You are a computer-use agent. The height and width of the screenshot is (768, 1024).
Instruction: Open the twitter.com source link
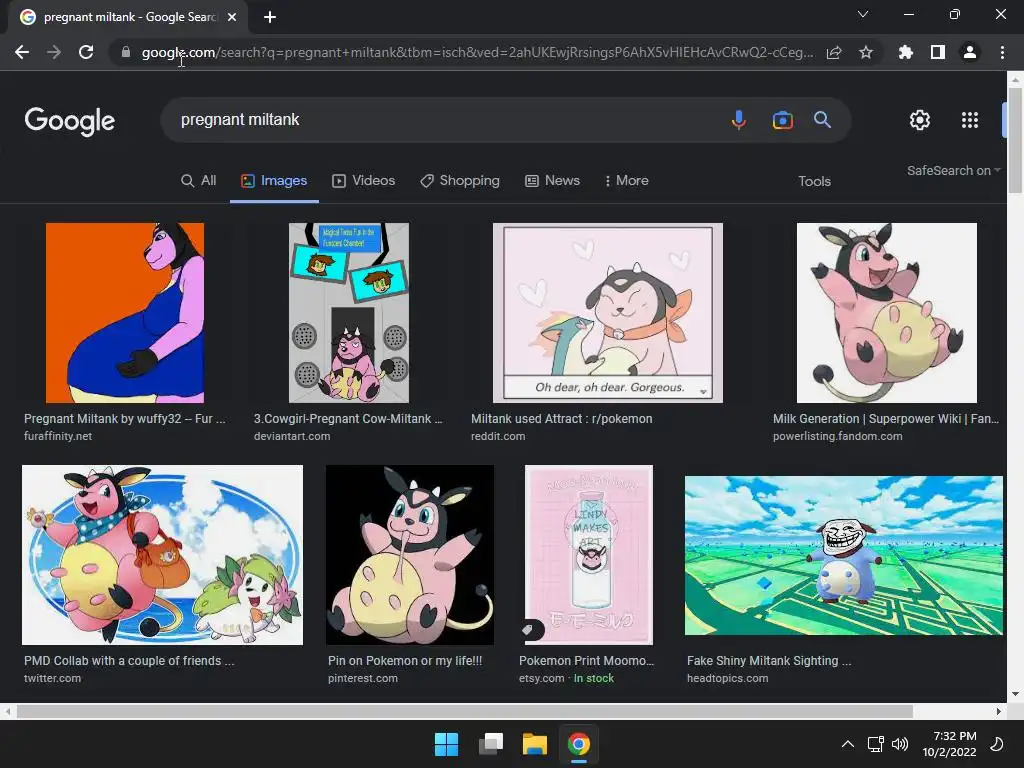[x=52, y=679]
